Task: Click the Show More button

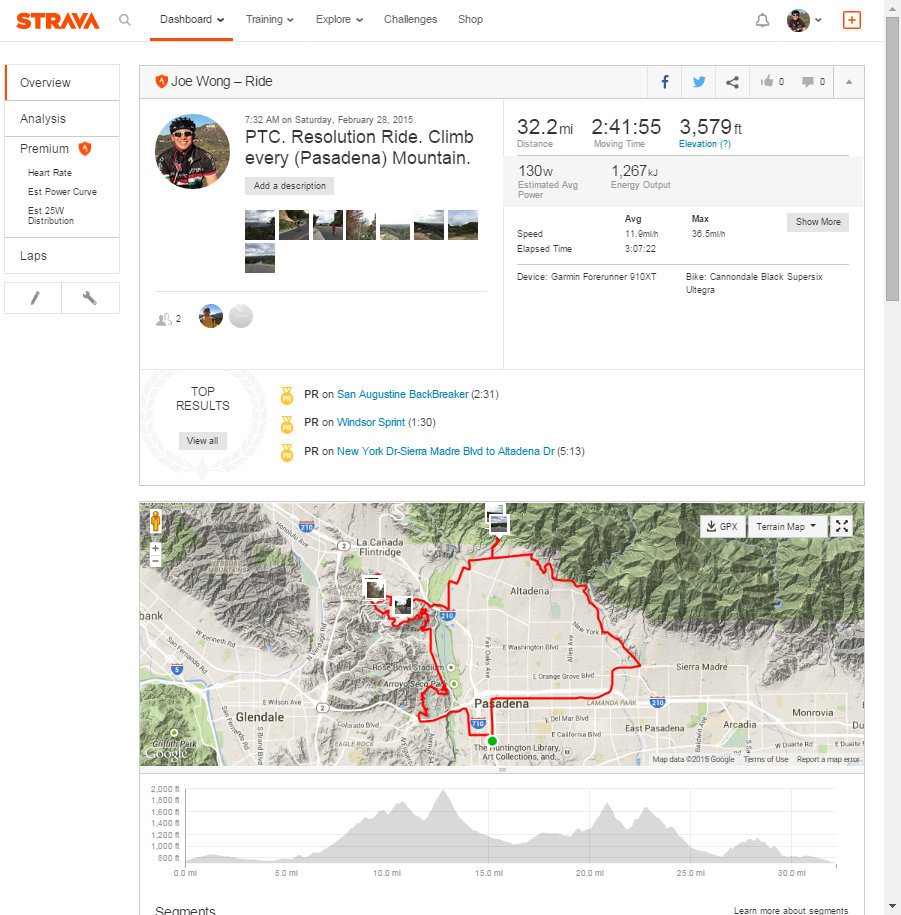Action: point(817,222)
